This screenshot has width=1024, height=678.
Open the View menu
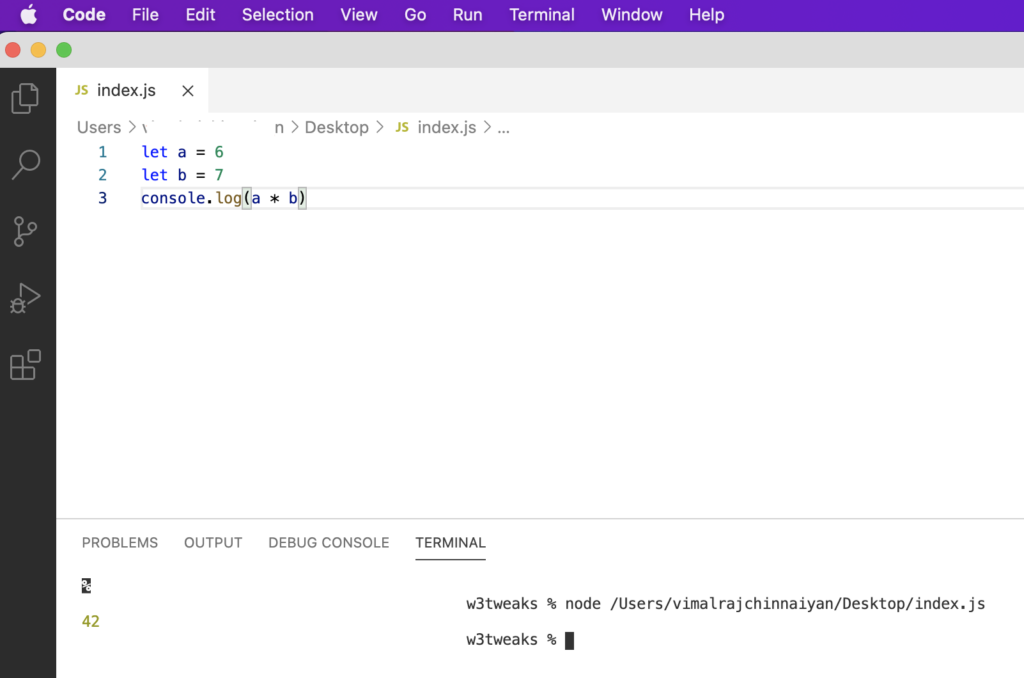pos(359,14)
